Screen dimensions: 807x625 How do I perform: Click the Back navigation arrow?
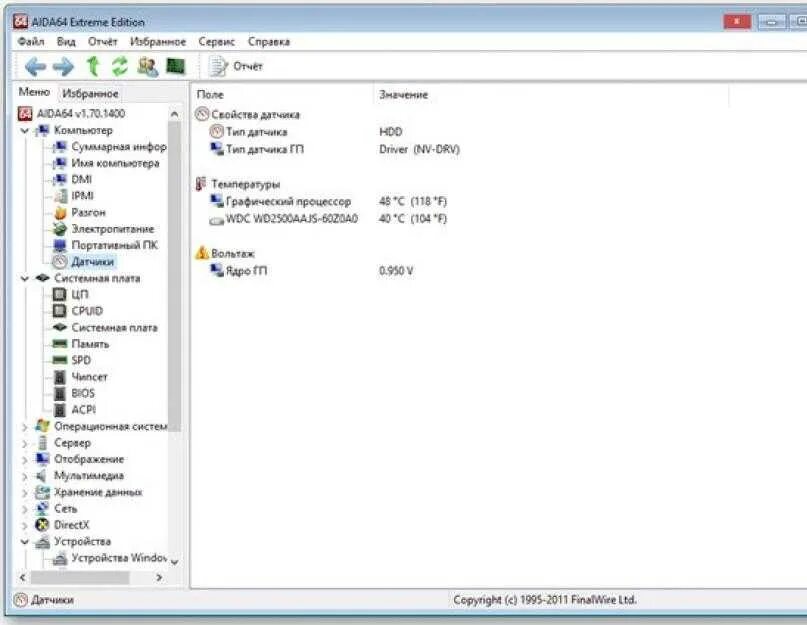35,66
